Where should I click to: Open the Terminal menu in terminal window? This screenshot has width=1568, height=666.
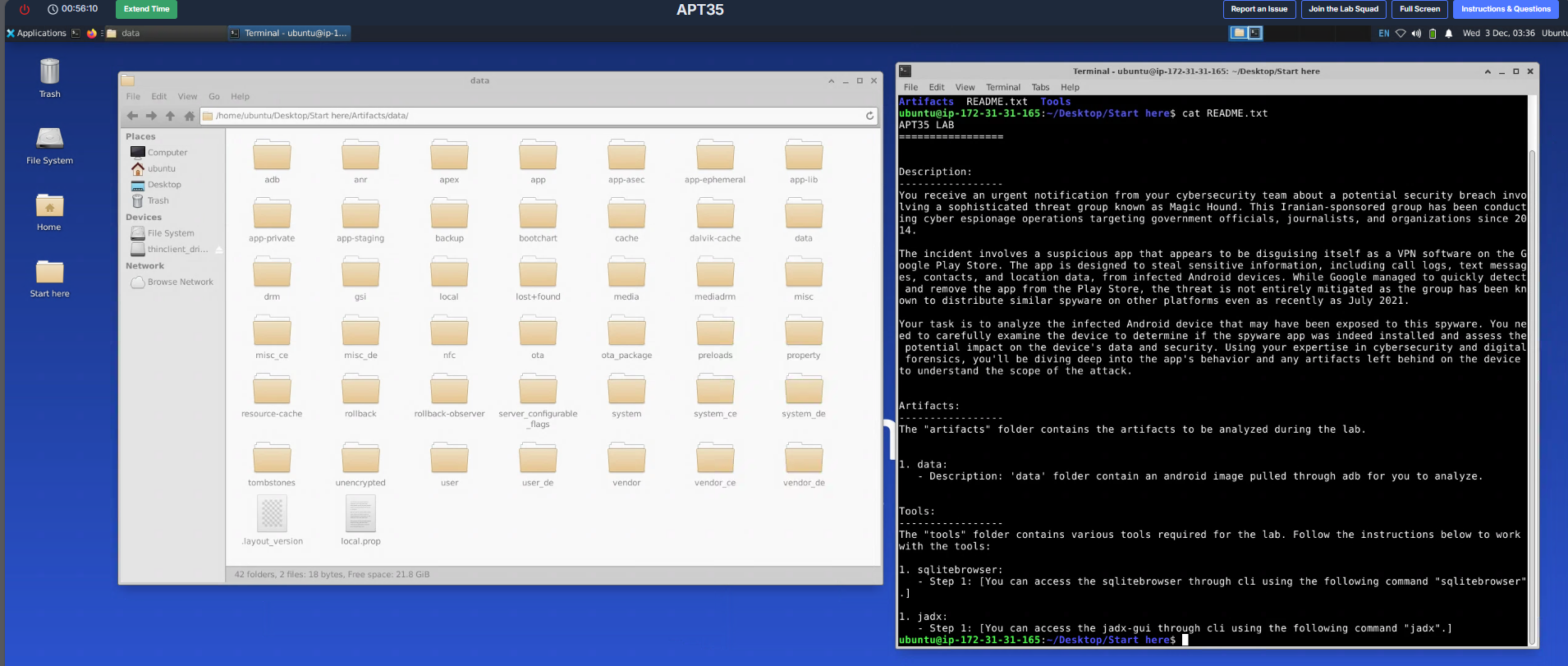tap(1002, 87)
